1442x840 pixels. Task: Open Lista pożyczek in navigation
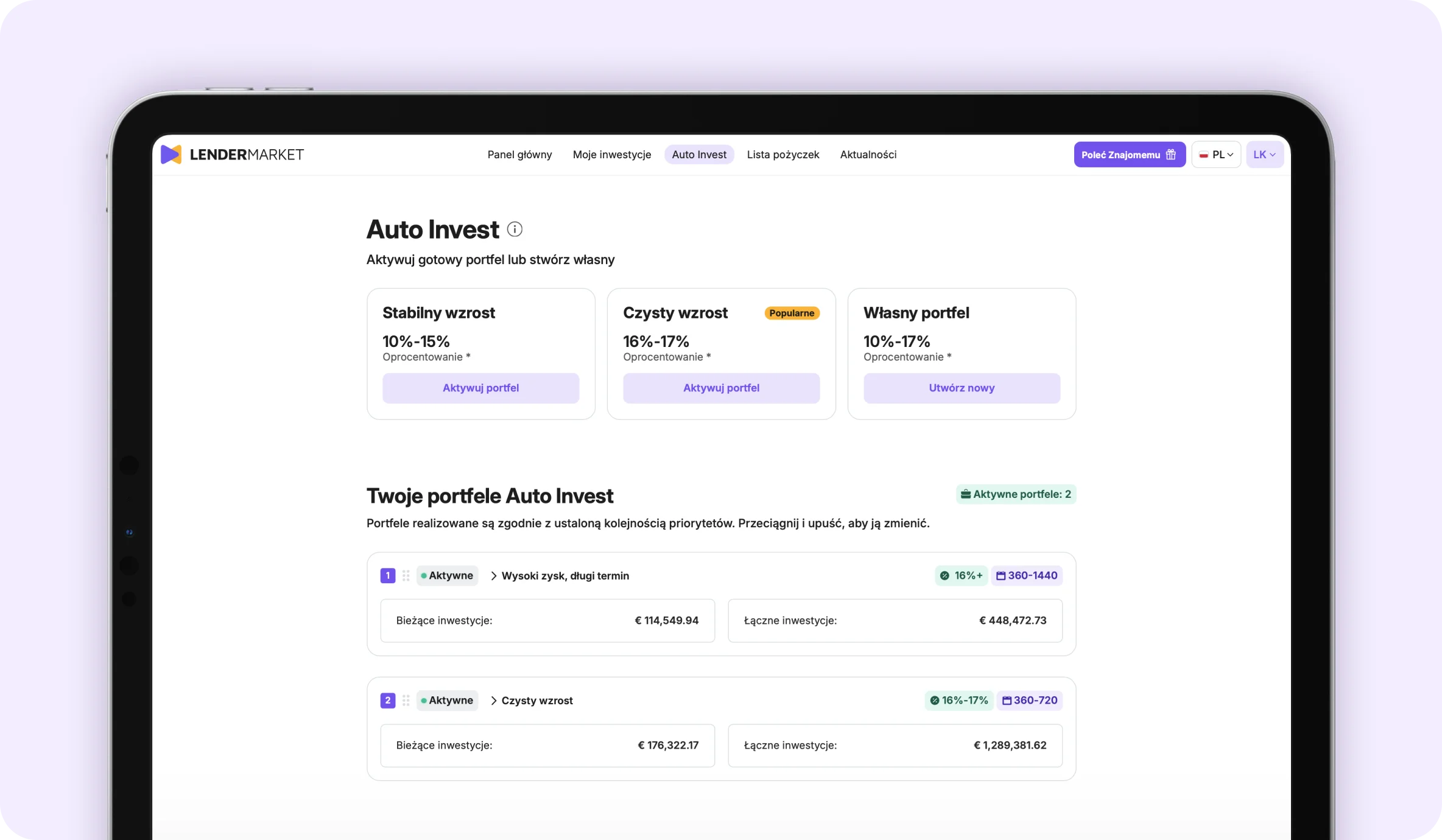point(783,155)
